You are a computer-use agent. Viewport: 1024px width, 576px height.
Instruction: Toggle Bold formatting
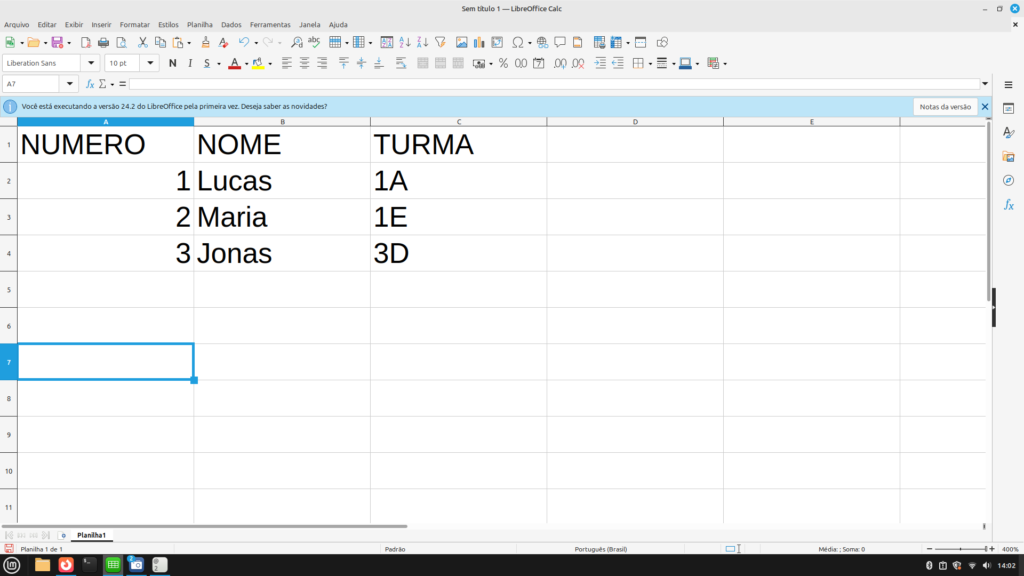point(172,63)
